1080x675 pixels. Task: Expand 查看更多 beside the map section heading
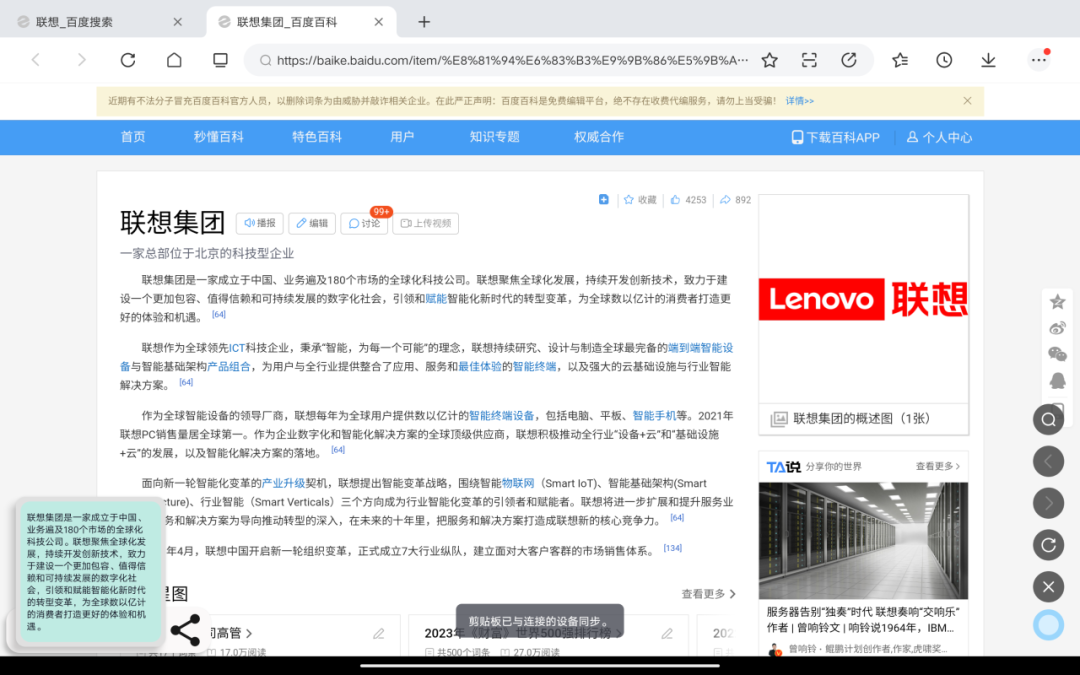coord(709,594)
